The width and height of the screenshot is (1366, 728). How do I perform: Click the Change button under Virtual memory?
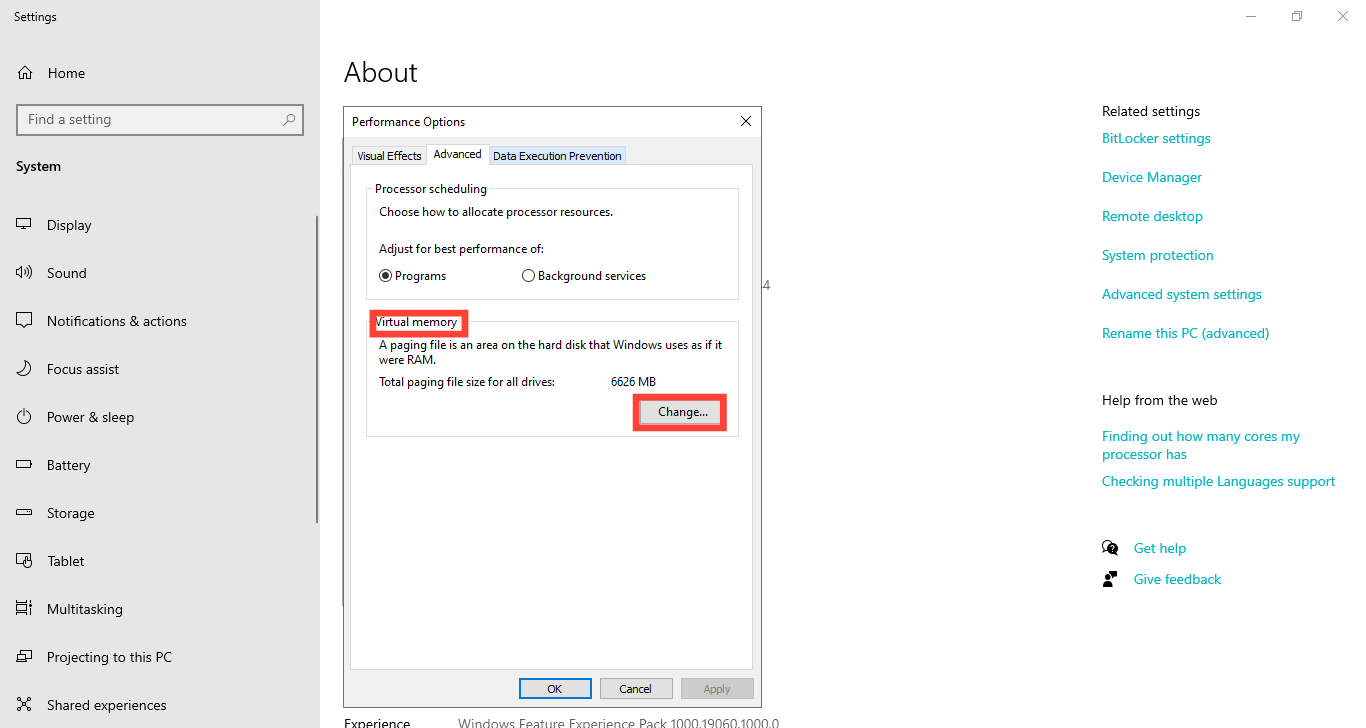point(679,411)
